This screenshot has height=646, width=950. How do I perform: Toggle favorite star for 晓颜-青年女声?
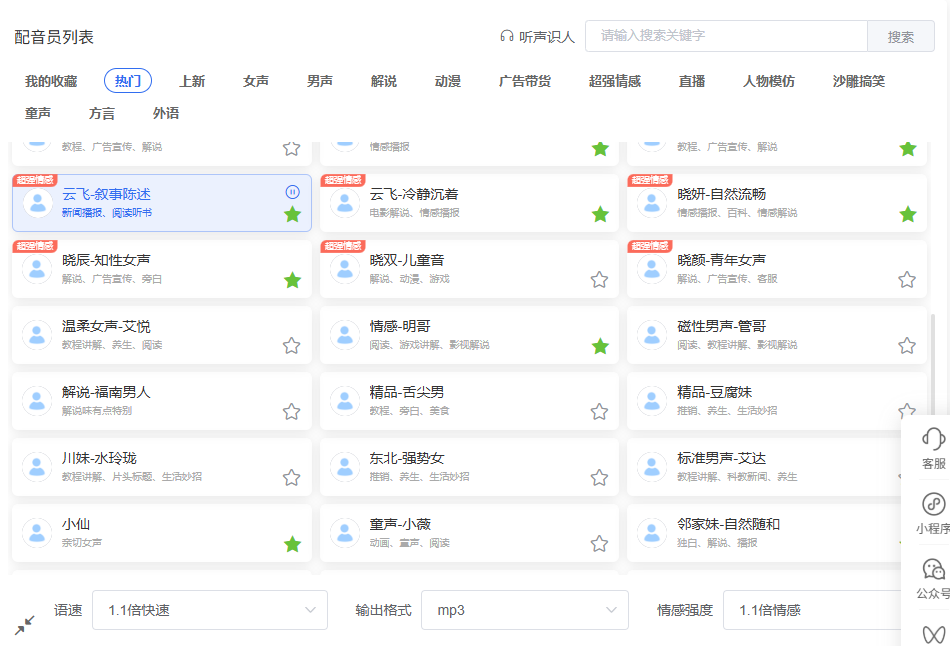pos(906,280)
